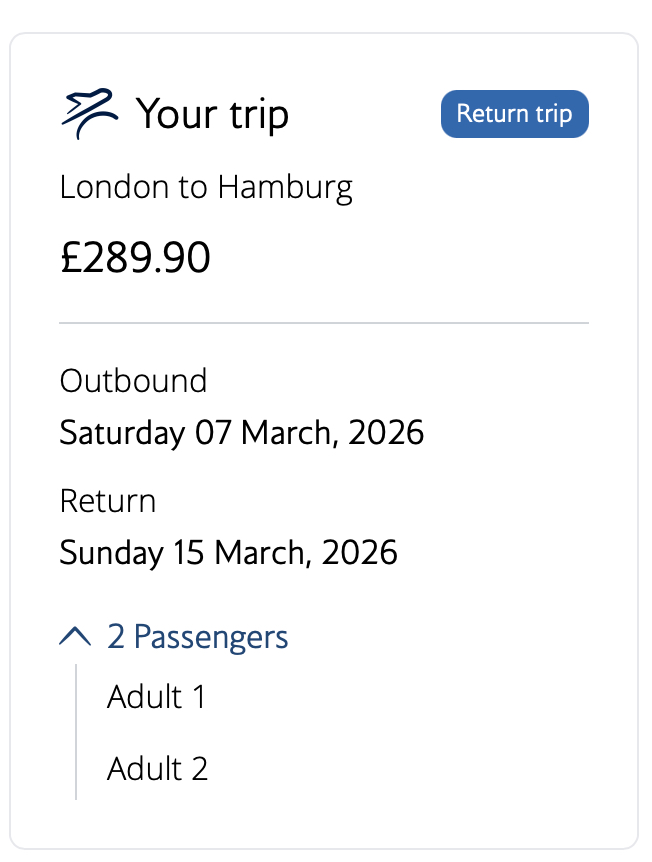Screen dimensions: 652x862
Task: Click the Sunday 15 March, 2026 date
Action: point(228,552)
